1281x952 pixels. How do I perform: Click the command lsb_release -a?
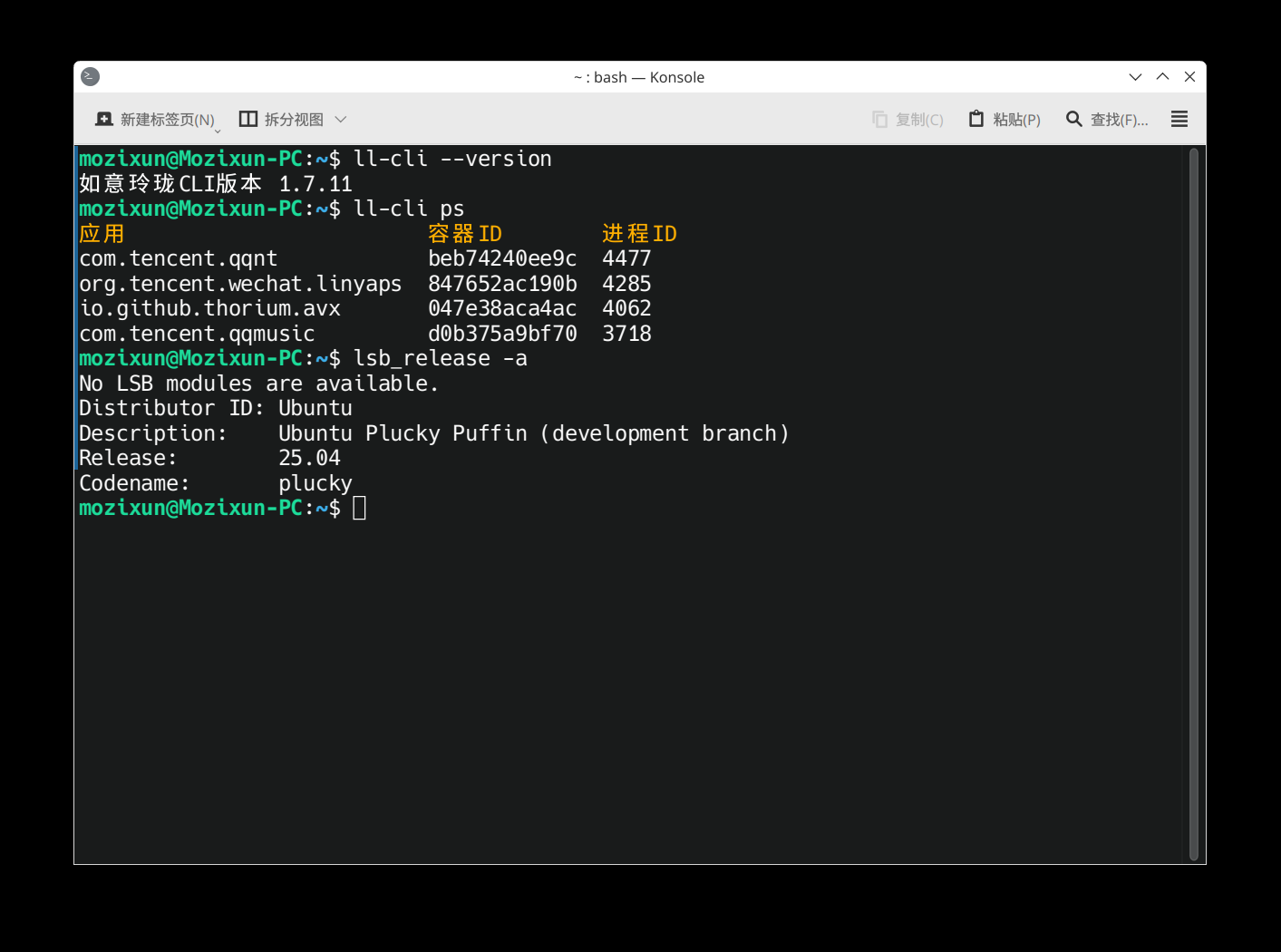coord(440,358)
